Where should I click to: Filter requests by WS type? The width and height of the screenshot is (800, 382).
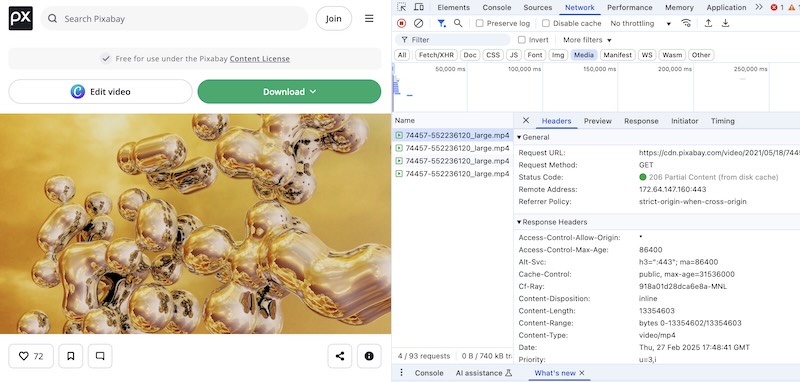pyautogui.click(x=647, y=55)
